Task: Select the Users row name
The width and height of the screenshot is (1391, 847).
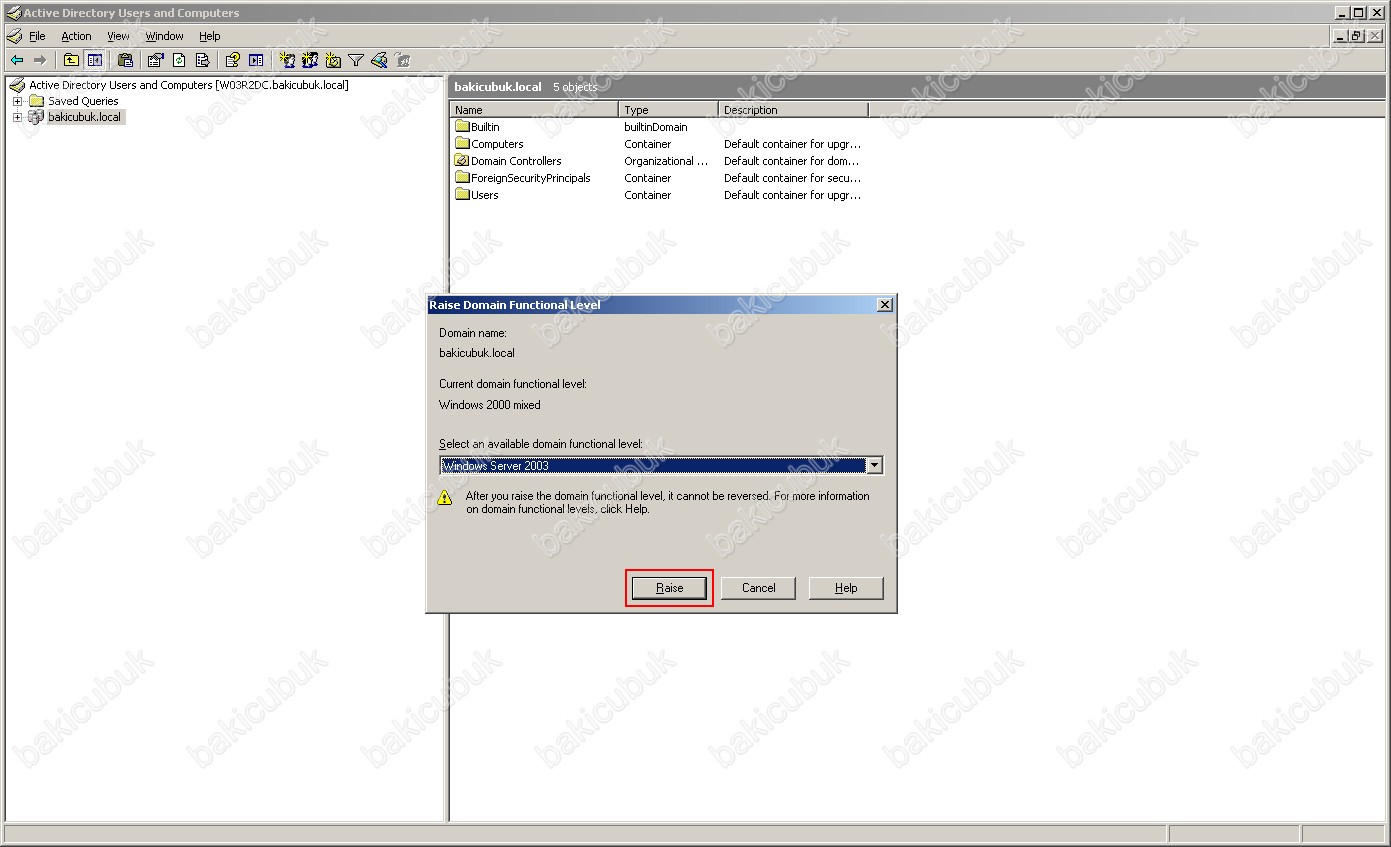Action: 484,195
